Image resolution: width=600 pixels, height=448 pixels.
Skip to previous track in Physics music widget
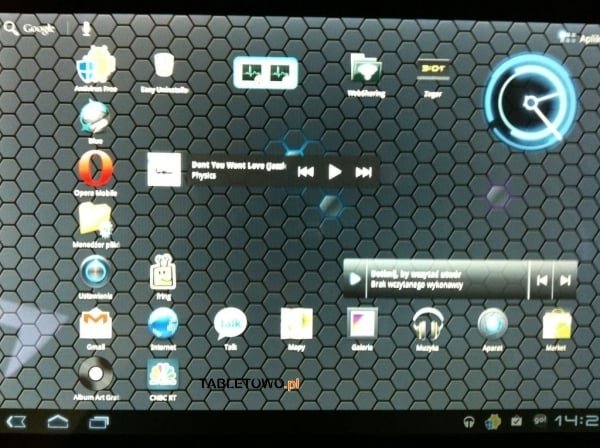(x=305, y=172)
